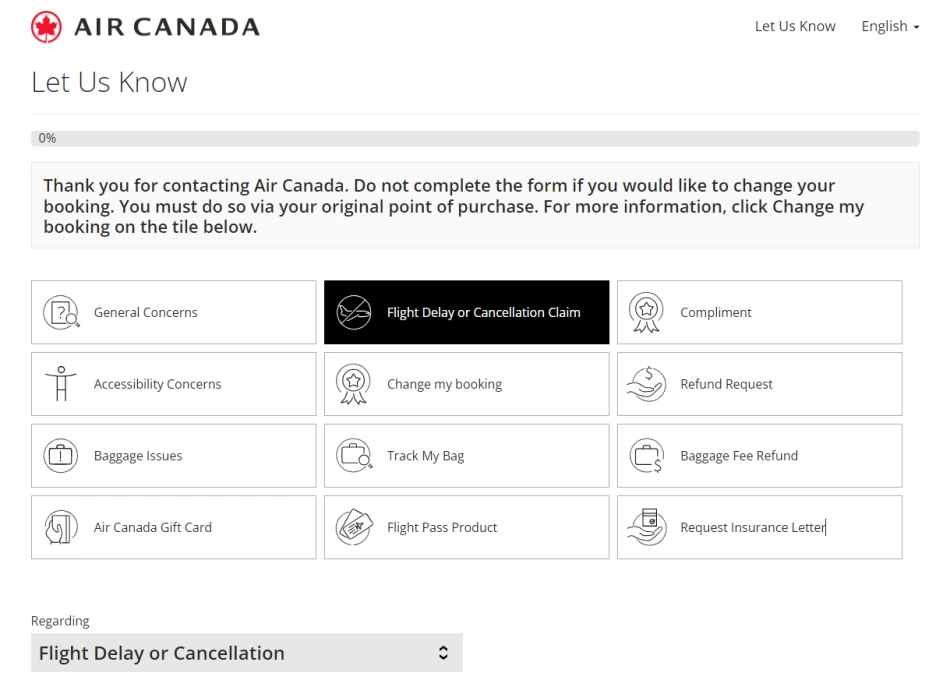
Task: Open the Let Us Know menu item
Action: [795, 27]
